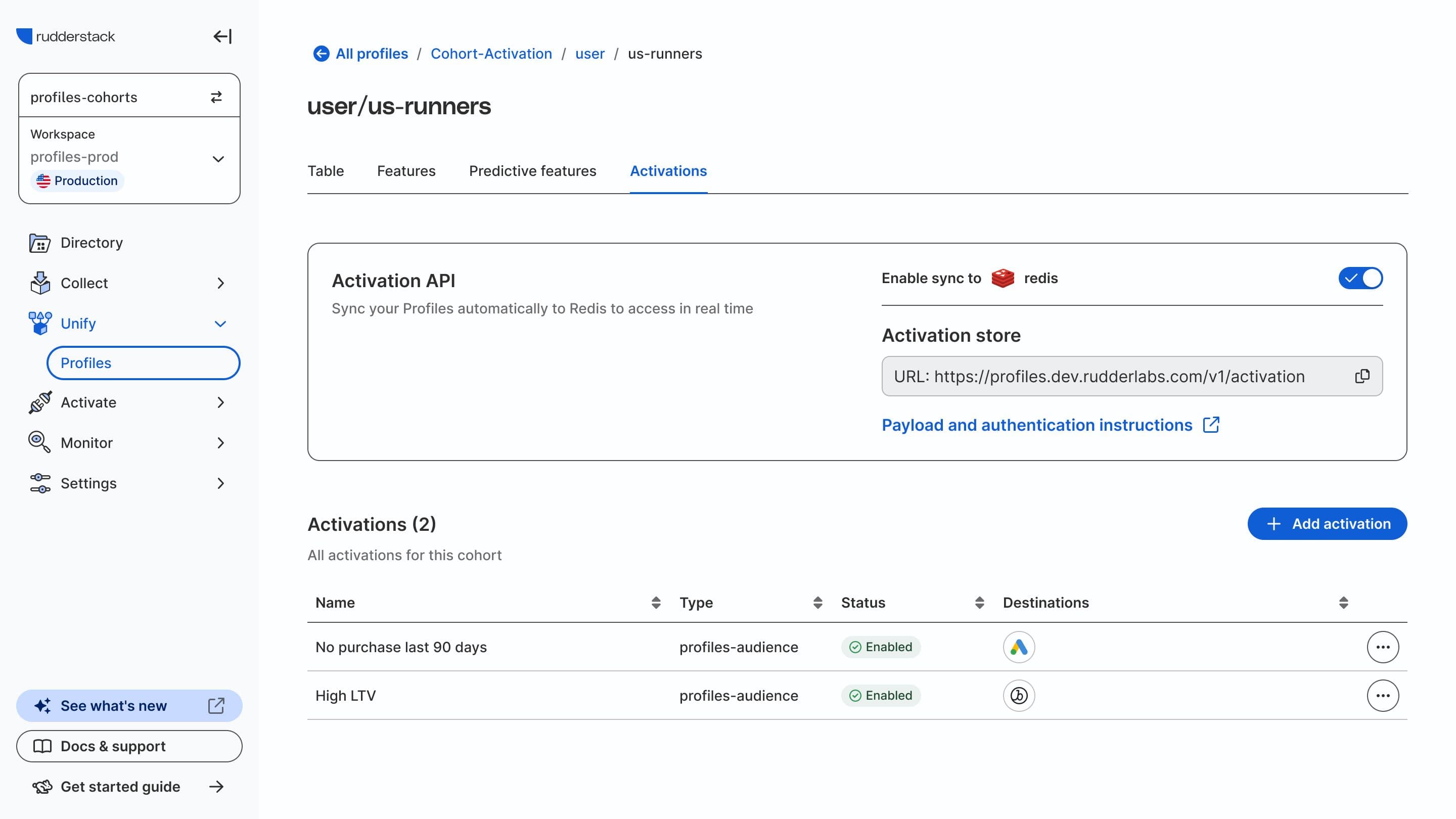The image size is (1456, 819).
Task: Disable sync to redis toggle
Action: [x=1360, y=278]
